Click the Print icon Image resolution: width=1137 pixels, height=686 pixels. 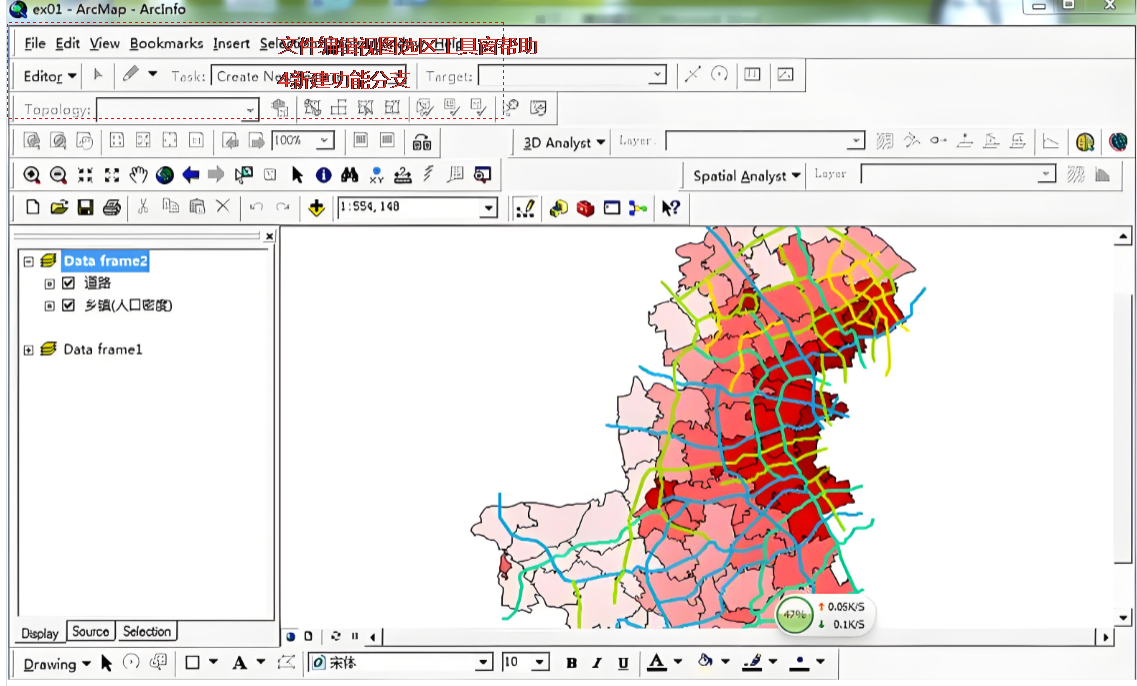pyautogui.click(x=112, y=208)
